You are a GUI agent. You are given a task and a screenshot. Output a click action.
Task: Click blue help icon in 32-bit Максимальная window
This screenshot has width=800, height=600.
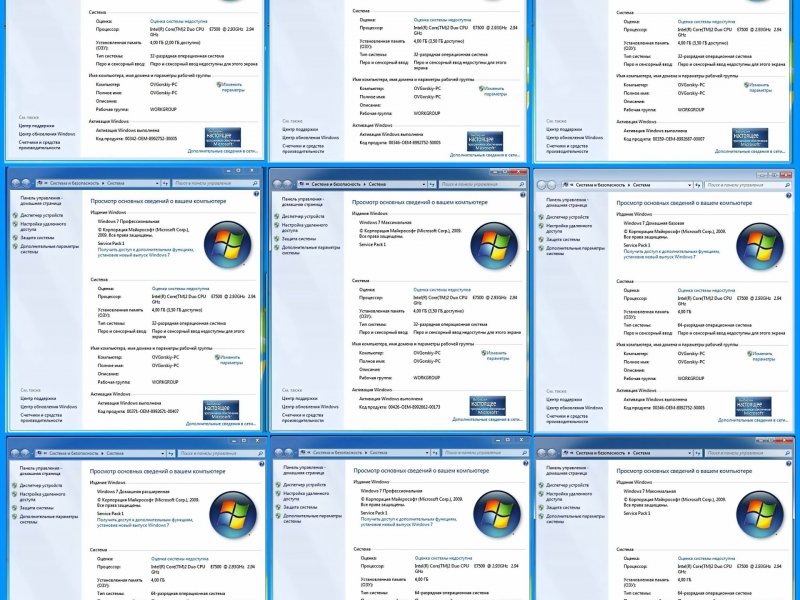[523, 195]
